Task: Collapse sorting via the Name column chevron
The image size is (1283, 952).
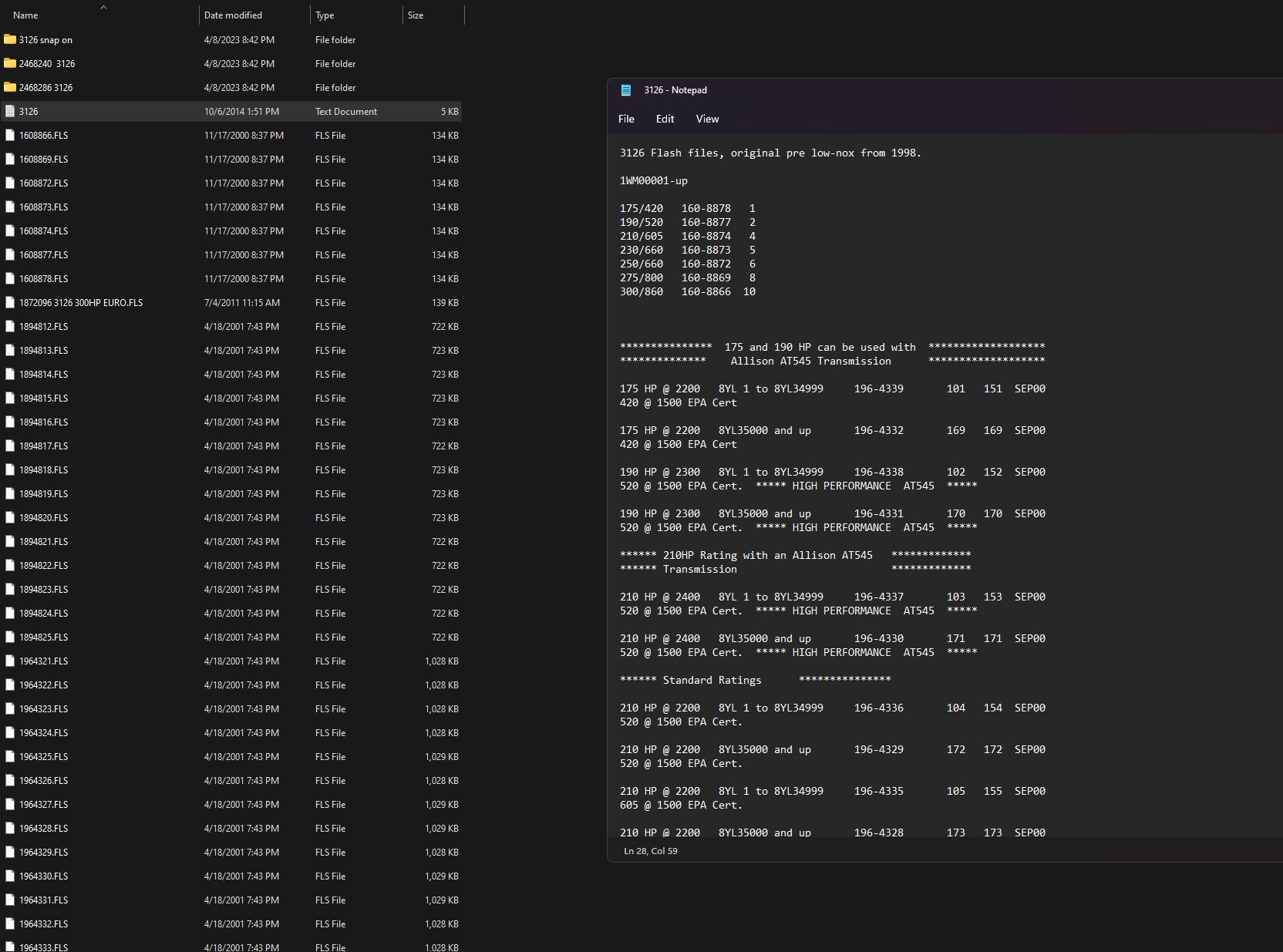Action: pyautogui.click(x=103, y=8)
